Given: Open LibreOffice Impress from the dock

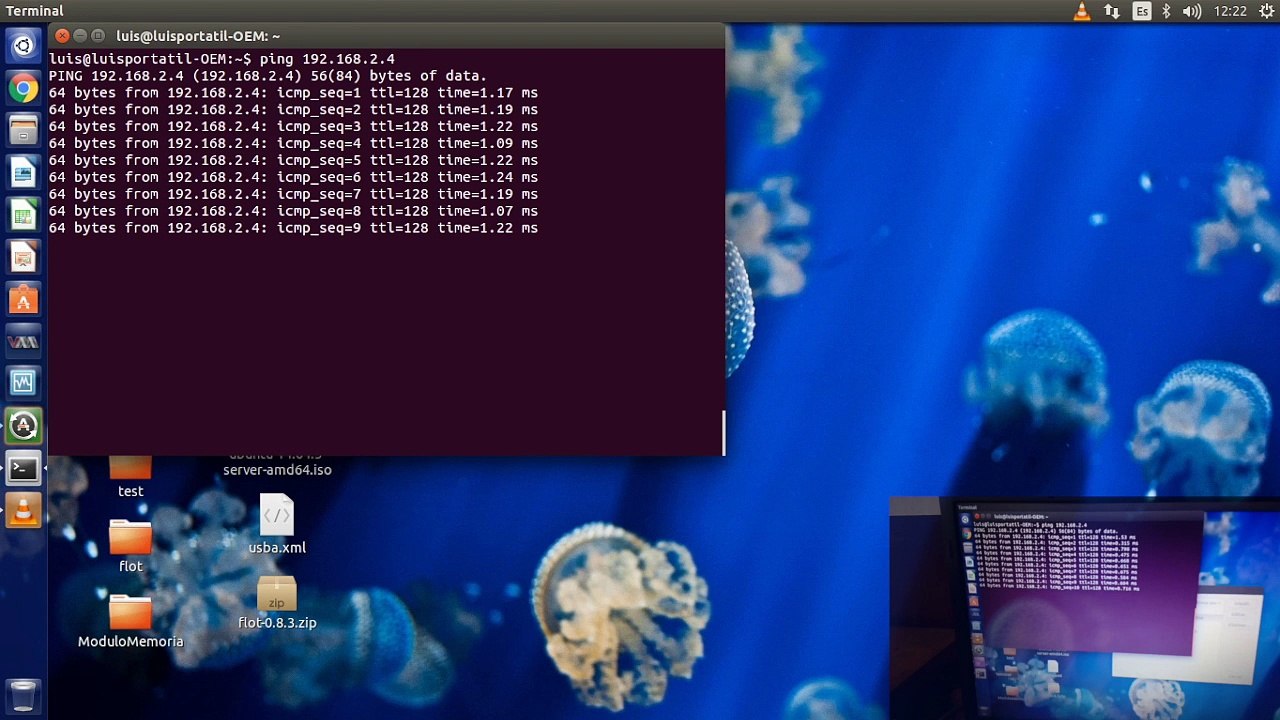Looking at the screenshot, I should [x=23, y=257].
